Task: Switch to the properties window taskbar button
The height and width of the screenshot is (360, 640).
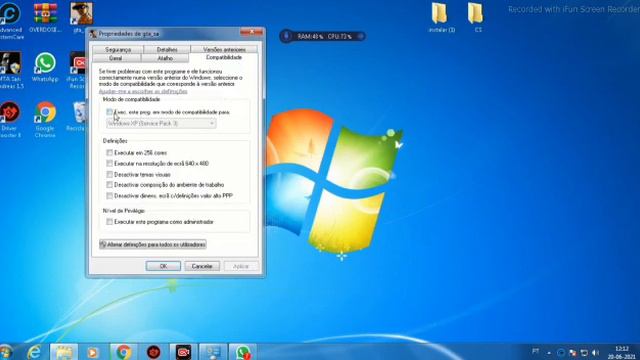Action: 213,352
